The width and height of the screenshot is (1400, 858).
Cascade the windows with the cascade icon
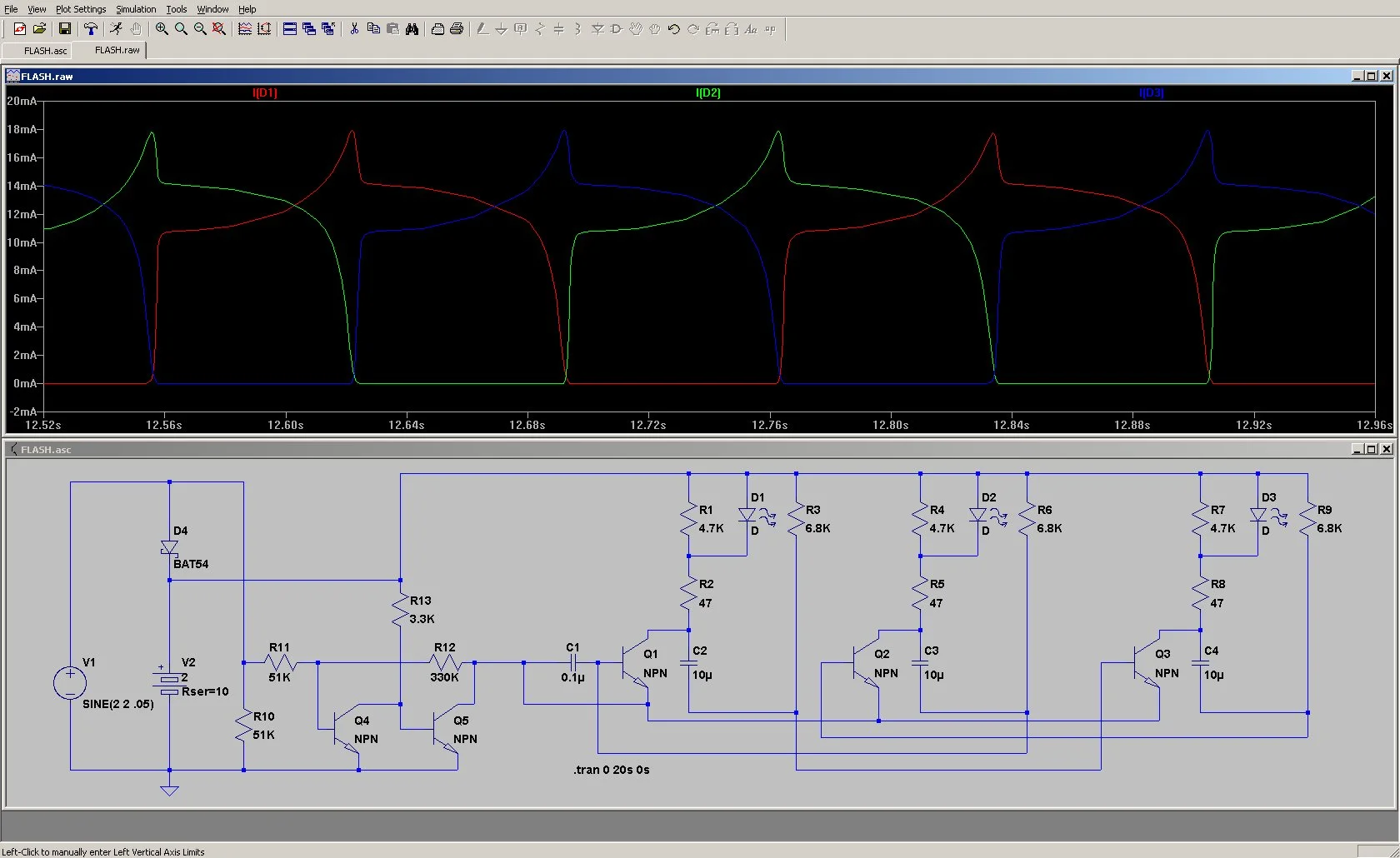pyautogui.click(x=309, y=29)
